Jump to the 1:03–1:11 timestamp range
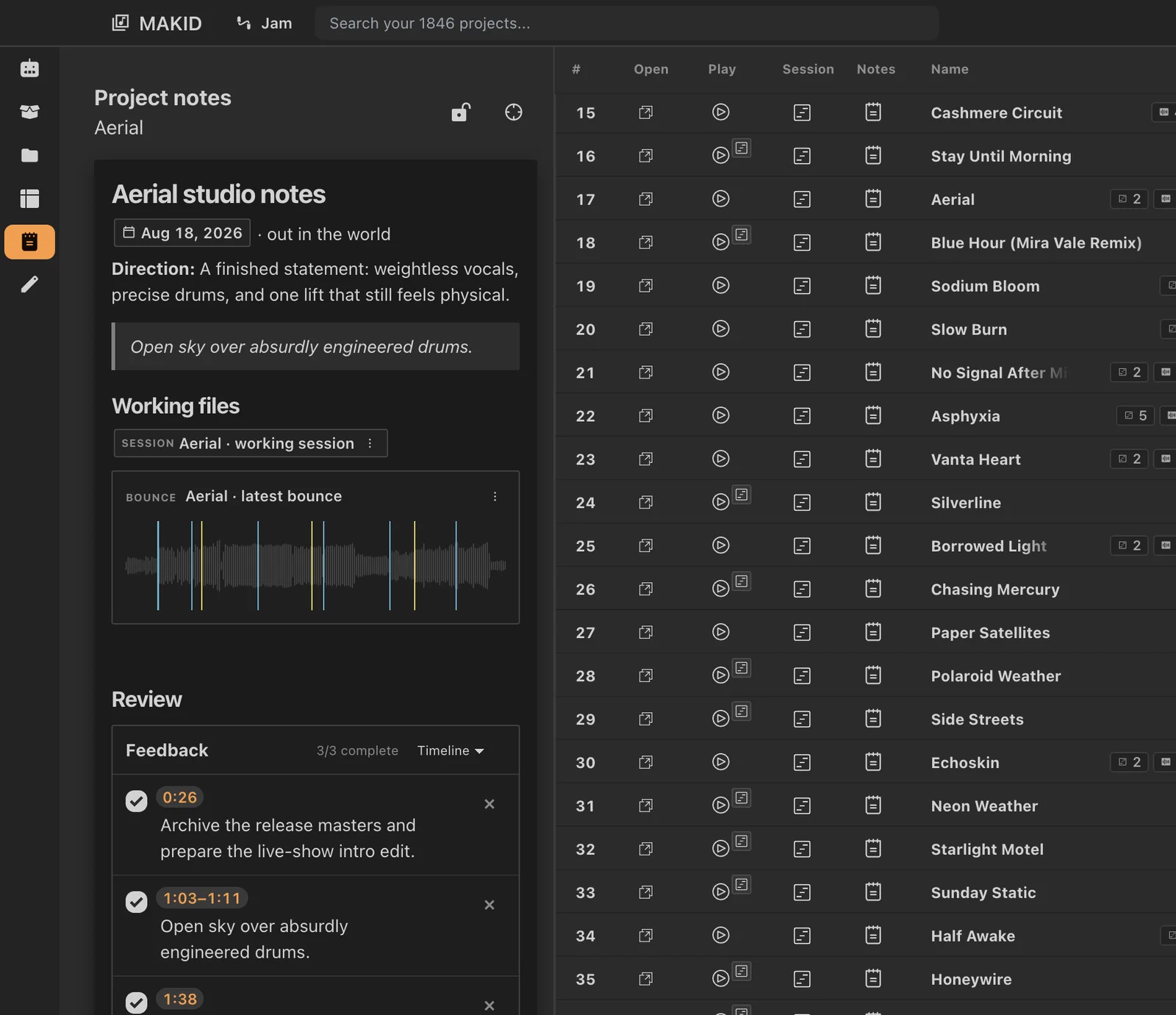The width and height of the screenshot is (1176, 1015). point(202,898)
